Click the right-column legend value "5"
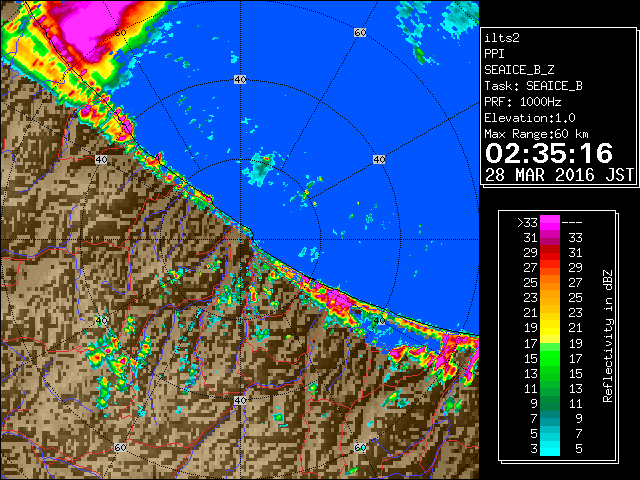Viewport: 640px width, 480px height. (x=578, y=449)
